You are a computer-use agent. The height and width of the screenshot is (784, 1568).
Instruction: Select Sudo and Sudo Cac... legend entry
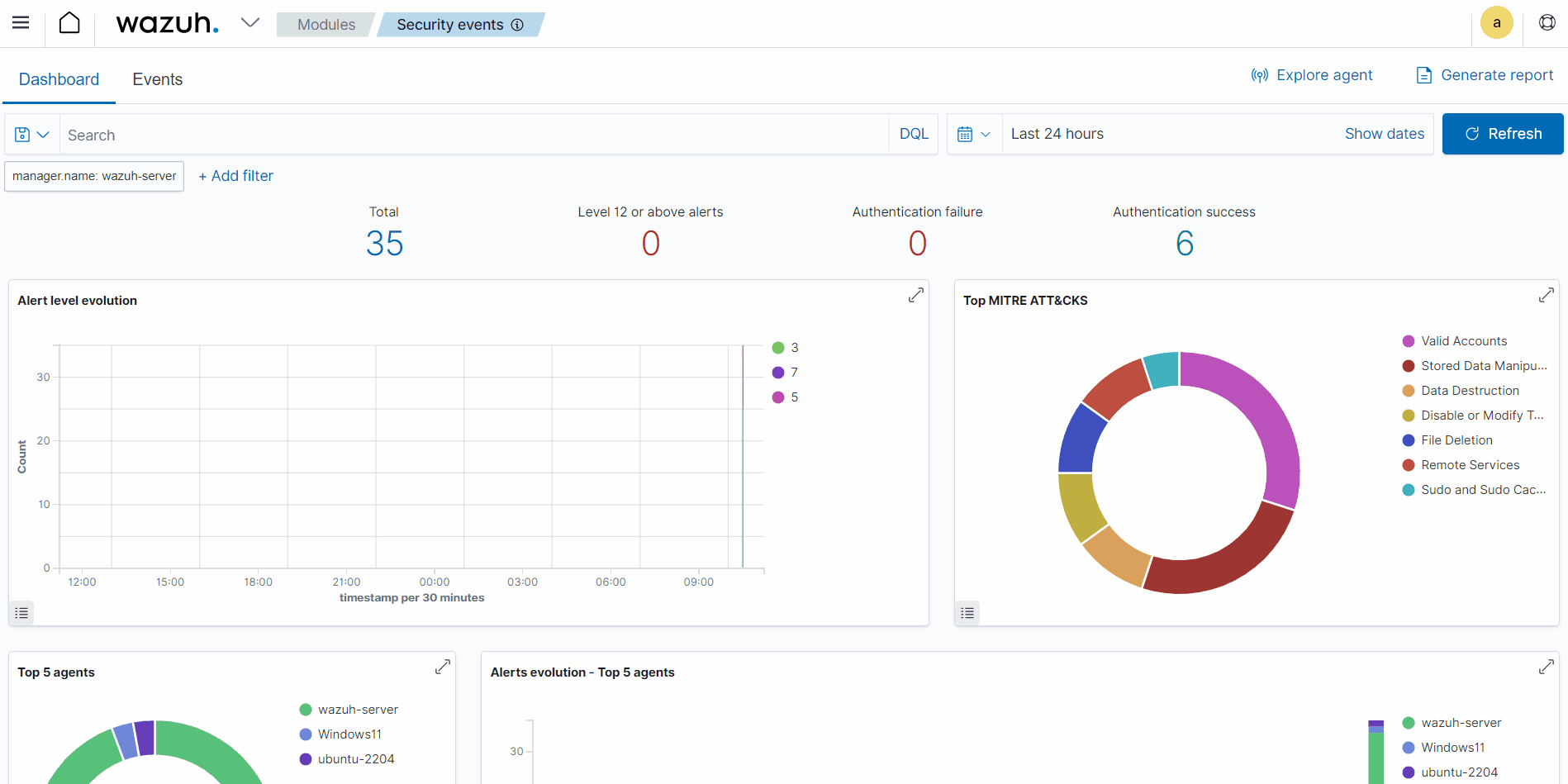pyautogui.click(x=1475, y=490)
